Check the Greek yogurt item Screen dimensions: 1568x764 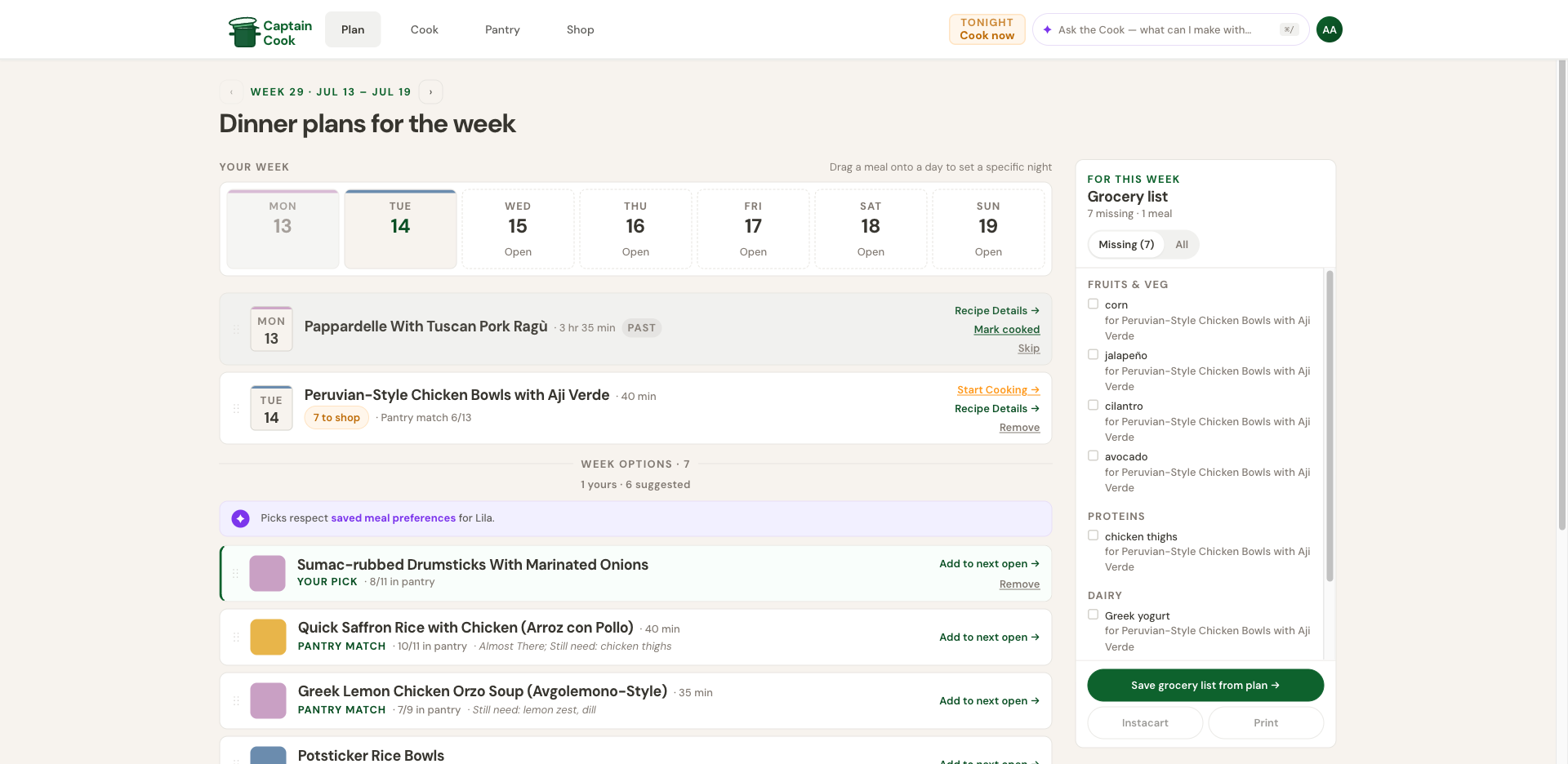[x=1093, y=615]
